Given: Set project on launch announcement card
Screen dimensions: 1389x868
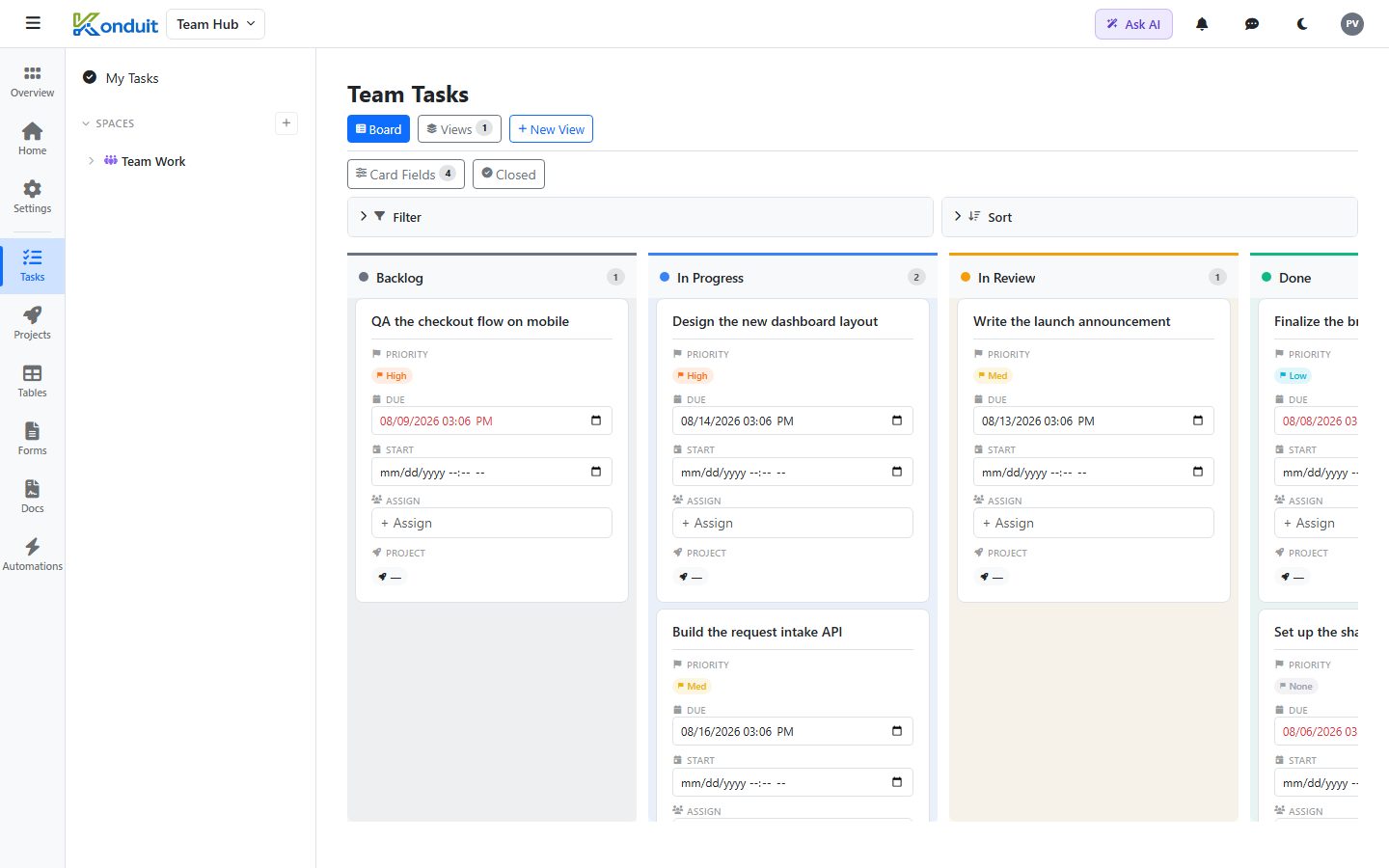Looking at the screenshot, I should coord(992,577).
